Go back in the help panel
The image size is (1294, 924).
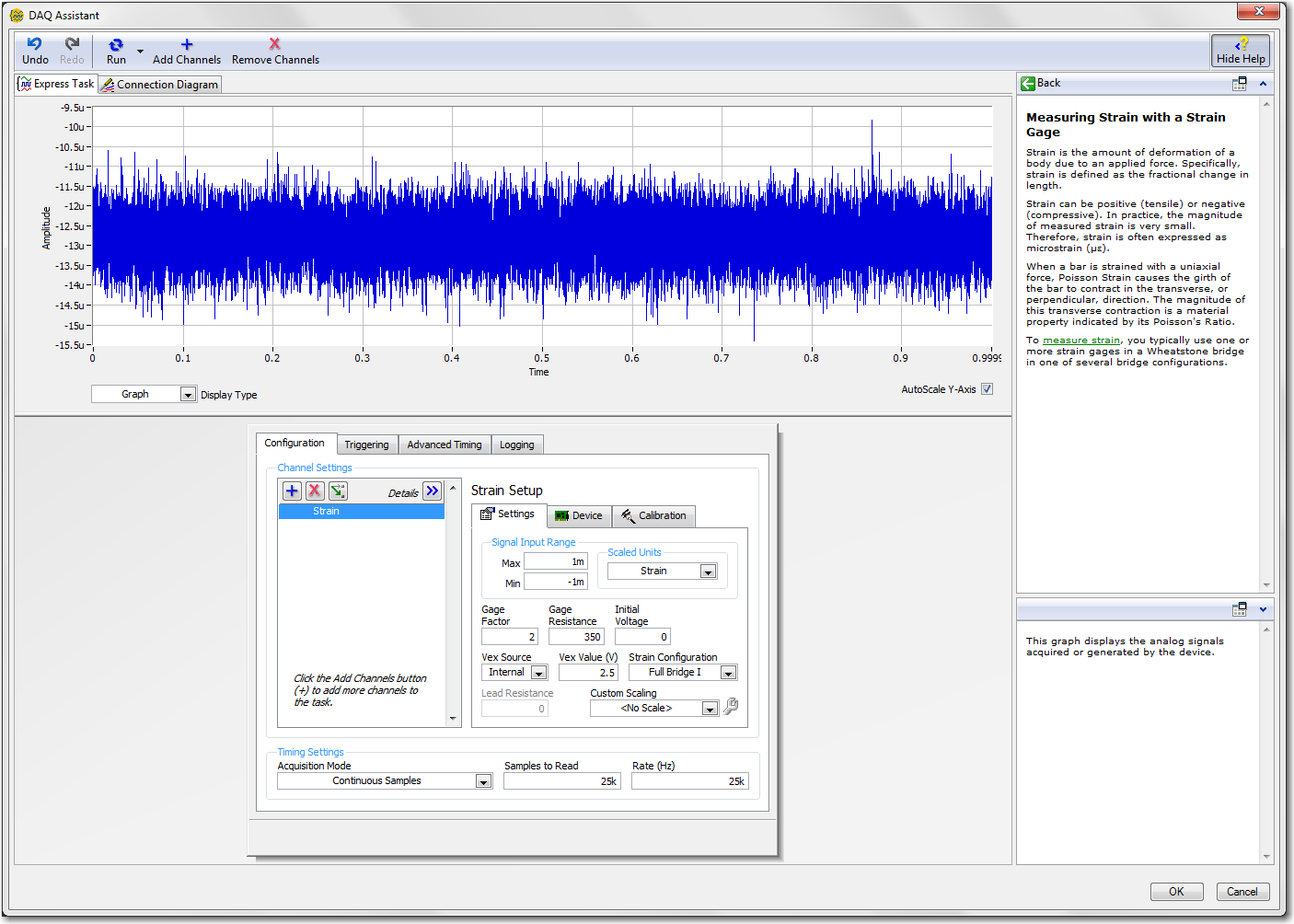pos(1040,83)
